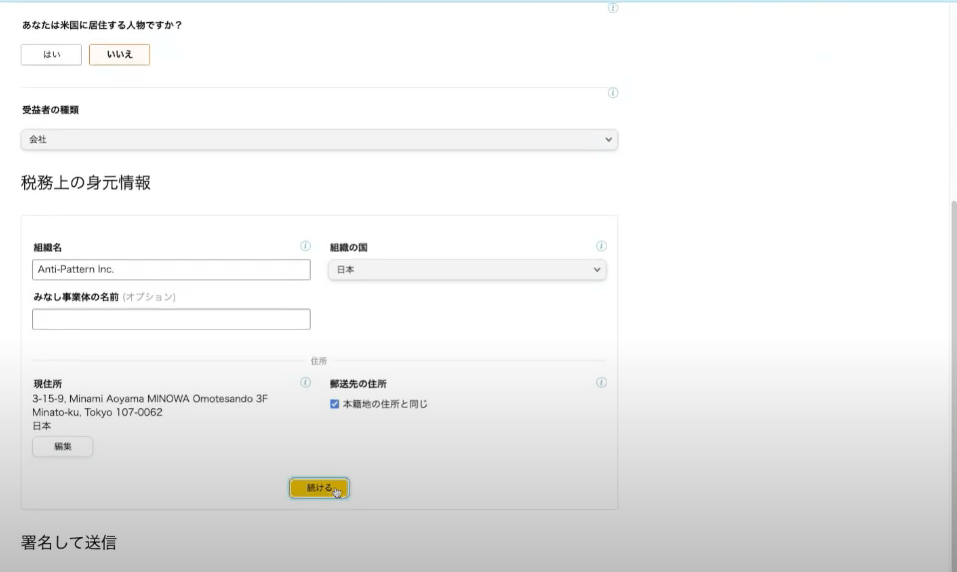Focus the みなし事業体の名前 input field
957x572 pixels.
172,319
